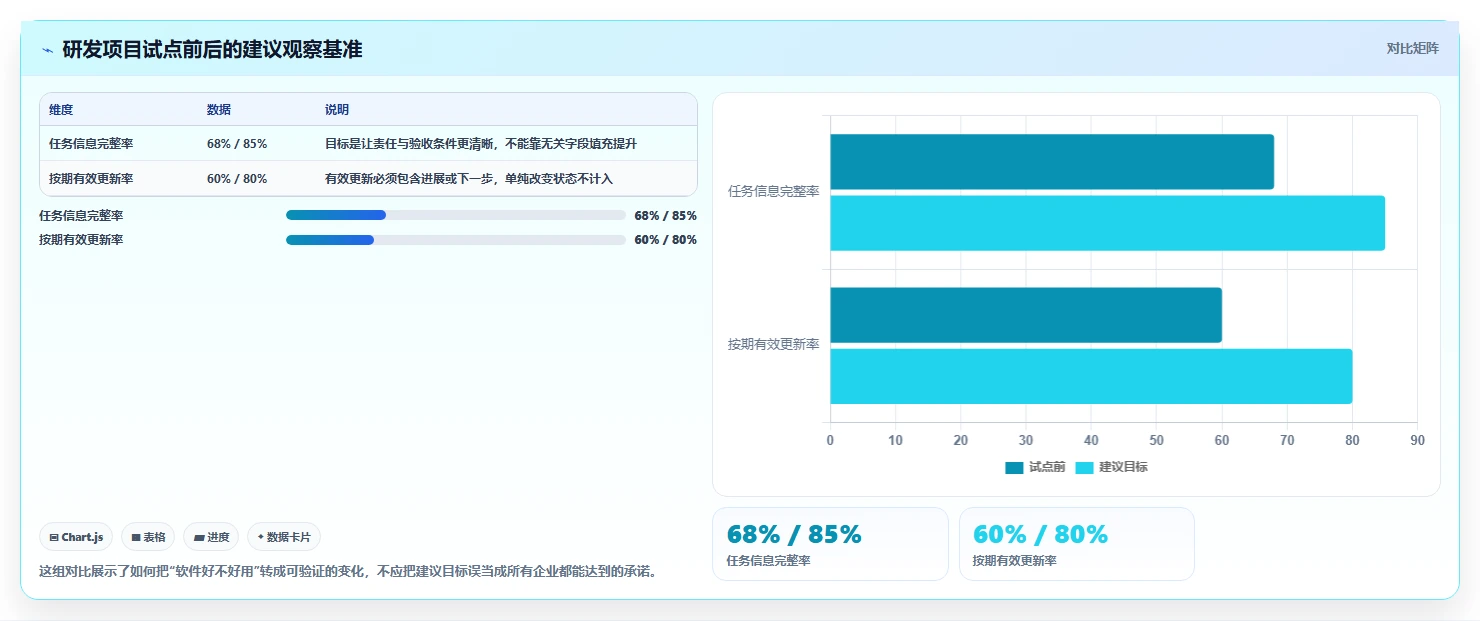This screenshot has height=621, width=1480.
Task: Click the chart y-axis label 任务信息完整率
Action: click(x=774, y=191)
